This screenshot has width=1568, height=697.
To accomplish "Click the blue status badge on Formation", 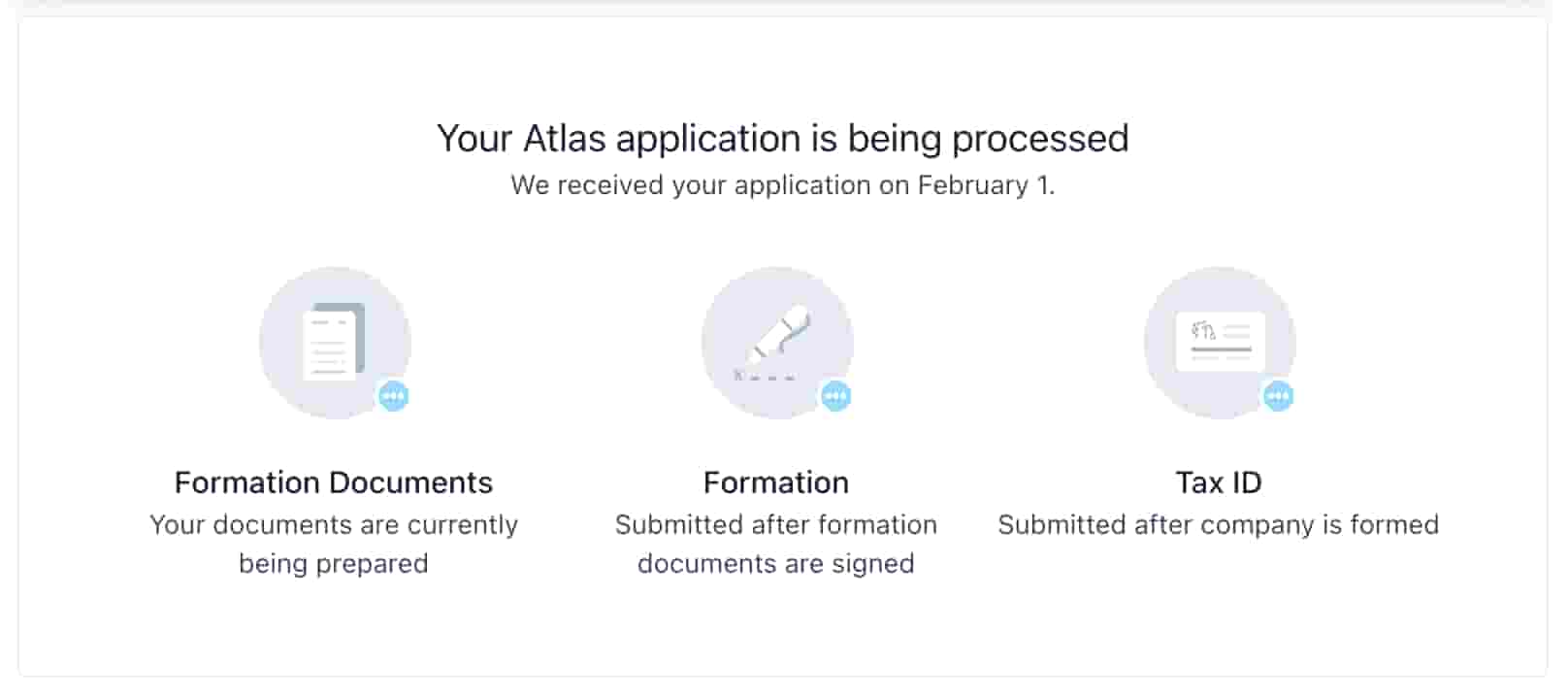I will pos(835,395).
